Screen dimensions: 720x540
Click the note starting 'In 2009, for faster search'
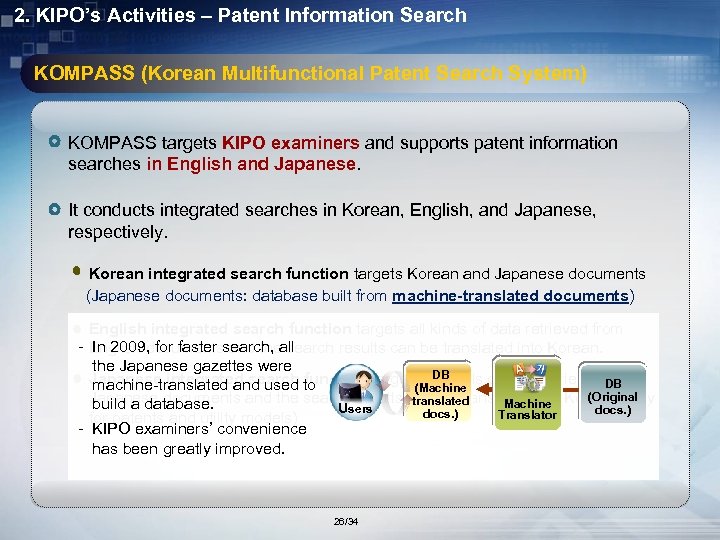tap(203, 375)
